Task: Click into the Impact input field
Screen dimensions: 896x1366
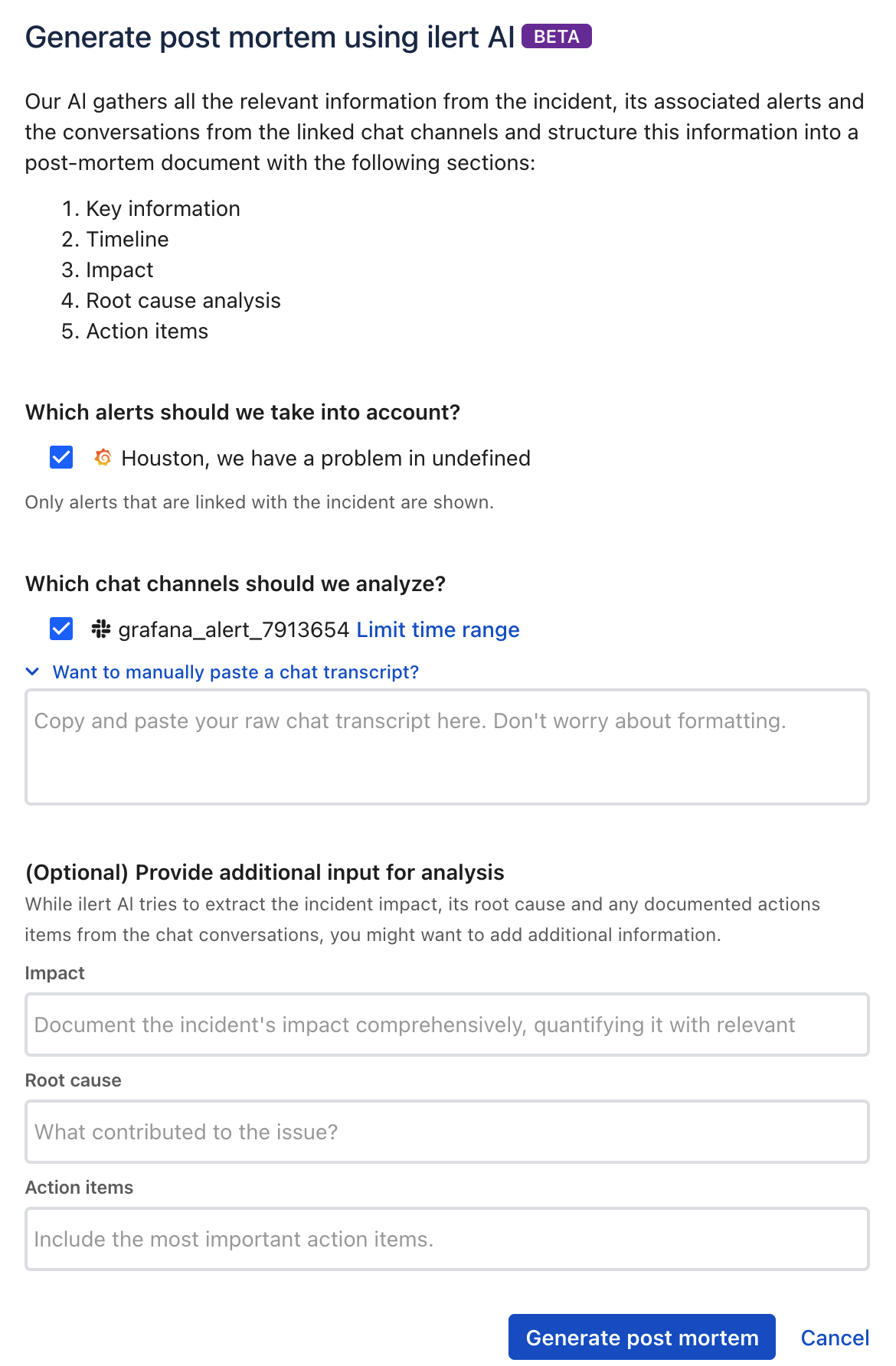Action: pyautogui.click(x=447, y=1024)
